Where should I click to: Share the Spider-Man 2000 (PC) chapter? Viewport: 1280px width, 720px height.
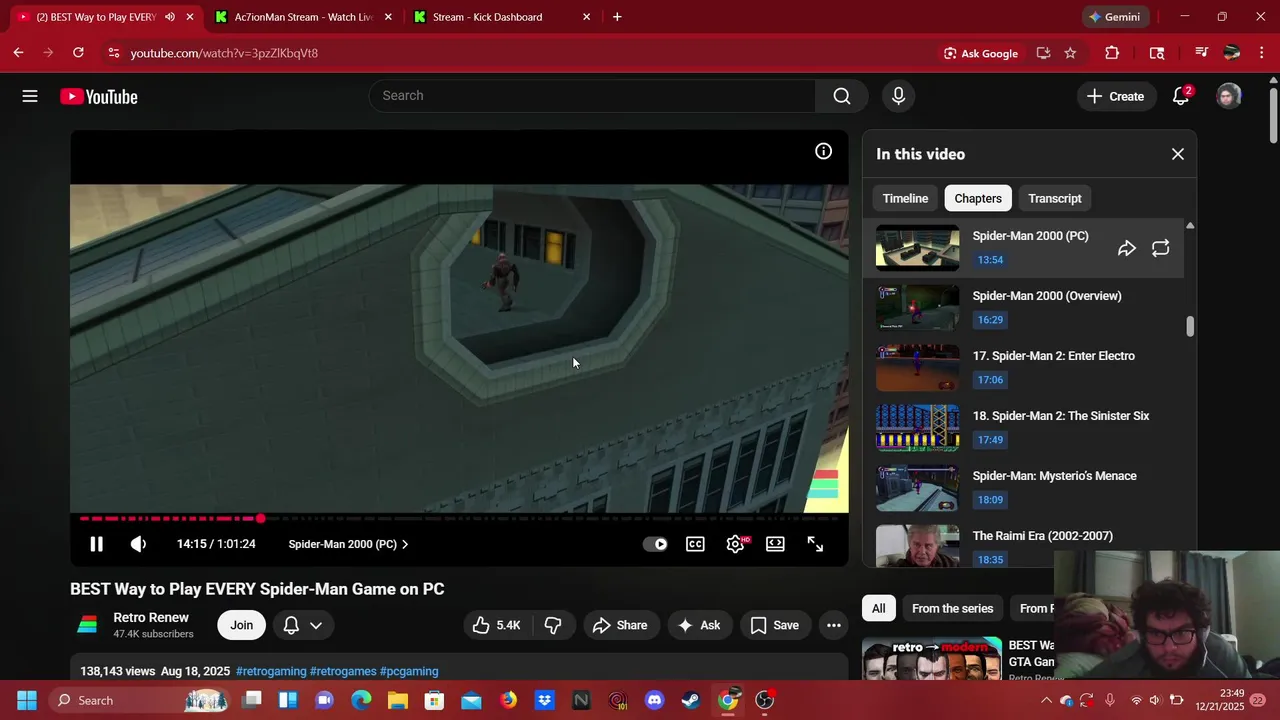click(x=1127, y=248)
